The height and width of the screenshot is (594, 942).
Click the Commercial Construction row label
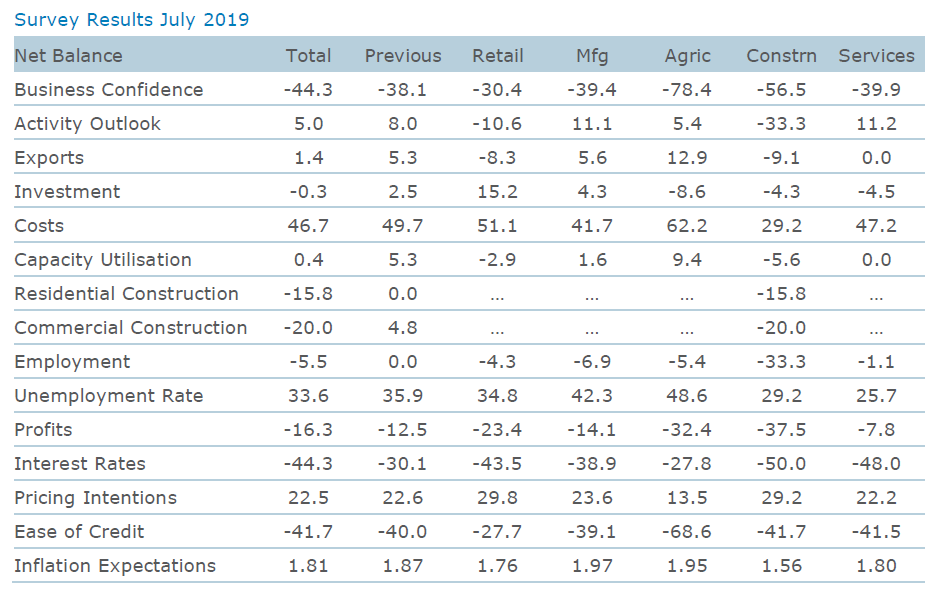click(x=131, y=328)
